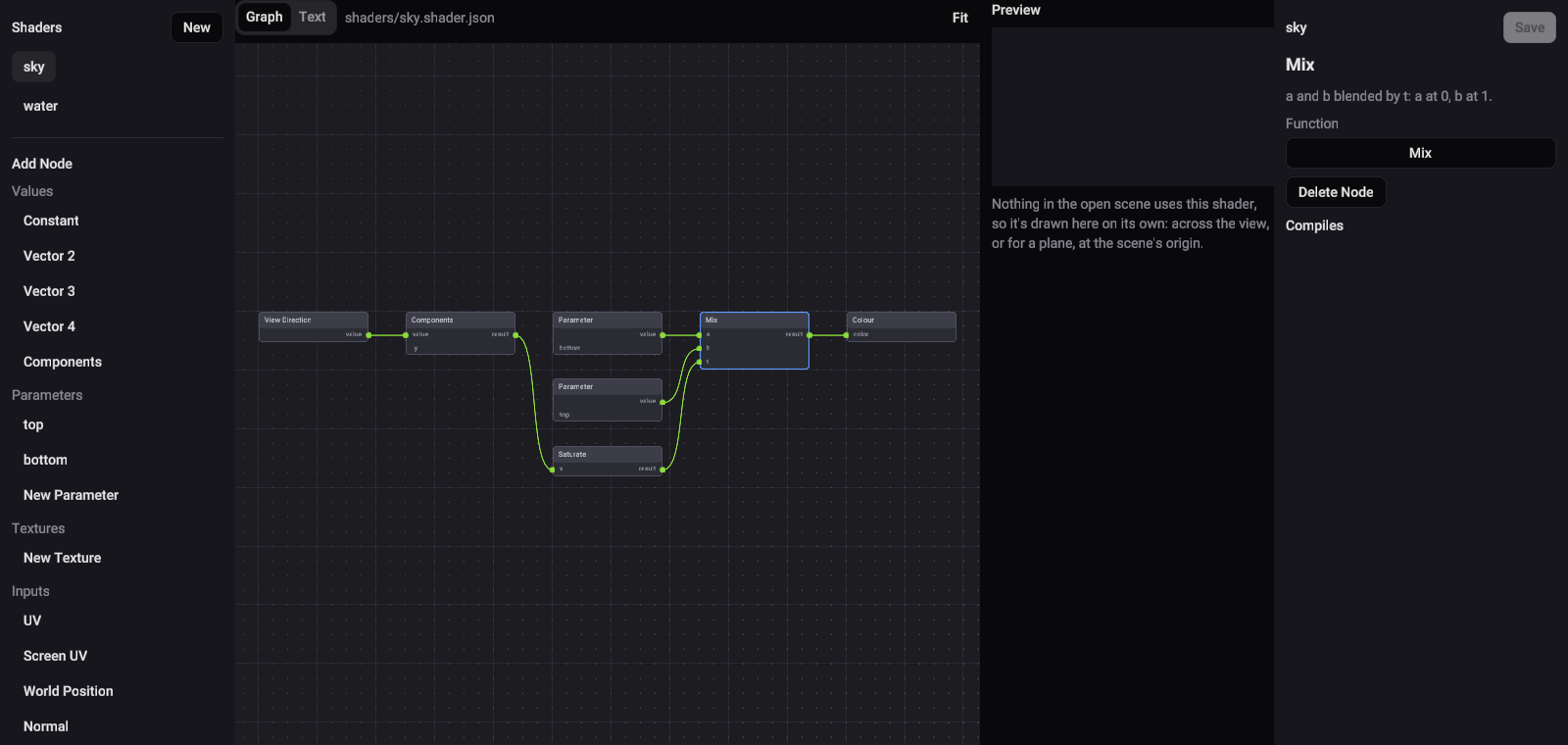Screen dimensions: 1568x745
Task: Click the shader preview viewport
Action: point(1132,107)
